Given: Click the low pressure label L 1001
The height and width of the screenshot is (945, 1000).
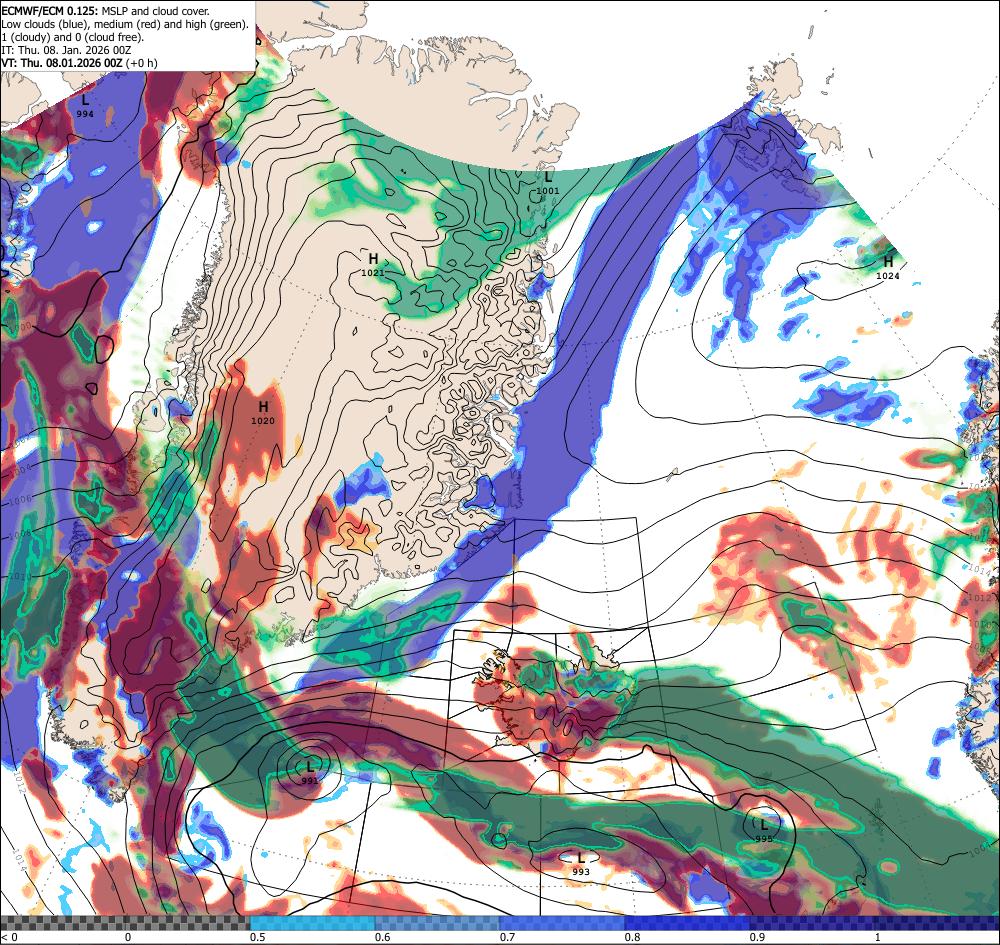Looking at the screenshot, I should tap(548, 182).
